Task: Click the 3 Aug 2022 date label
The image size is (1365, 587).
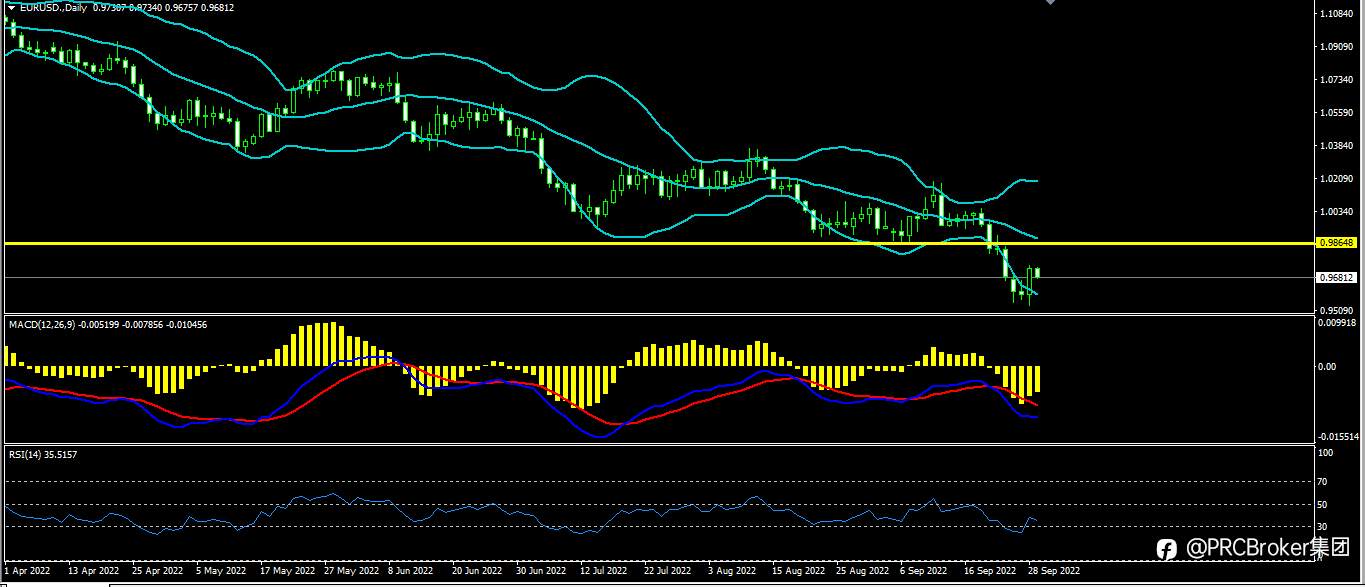Action: click(732, 571)
